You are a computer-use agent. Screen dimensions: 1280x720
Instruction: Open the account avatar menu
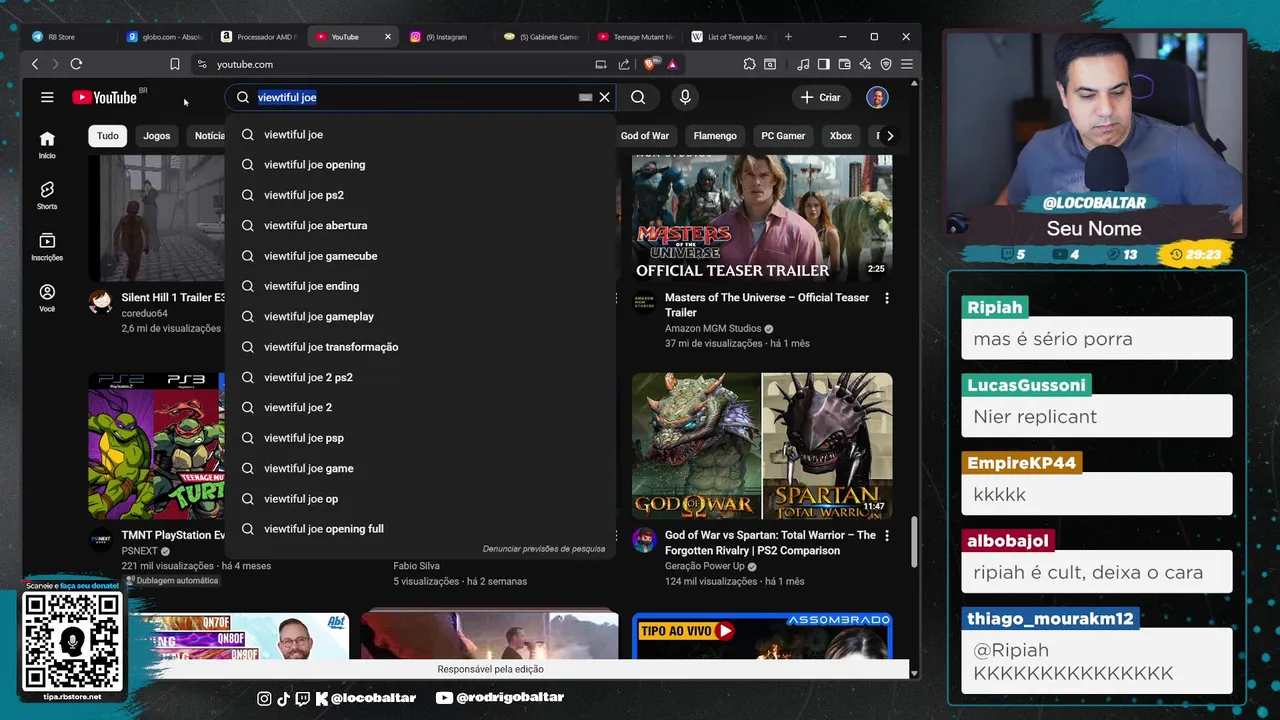click(877, 97)
